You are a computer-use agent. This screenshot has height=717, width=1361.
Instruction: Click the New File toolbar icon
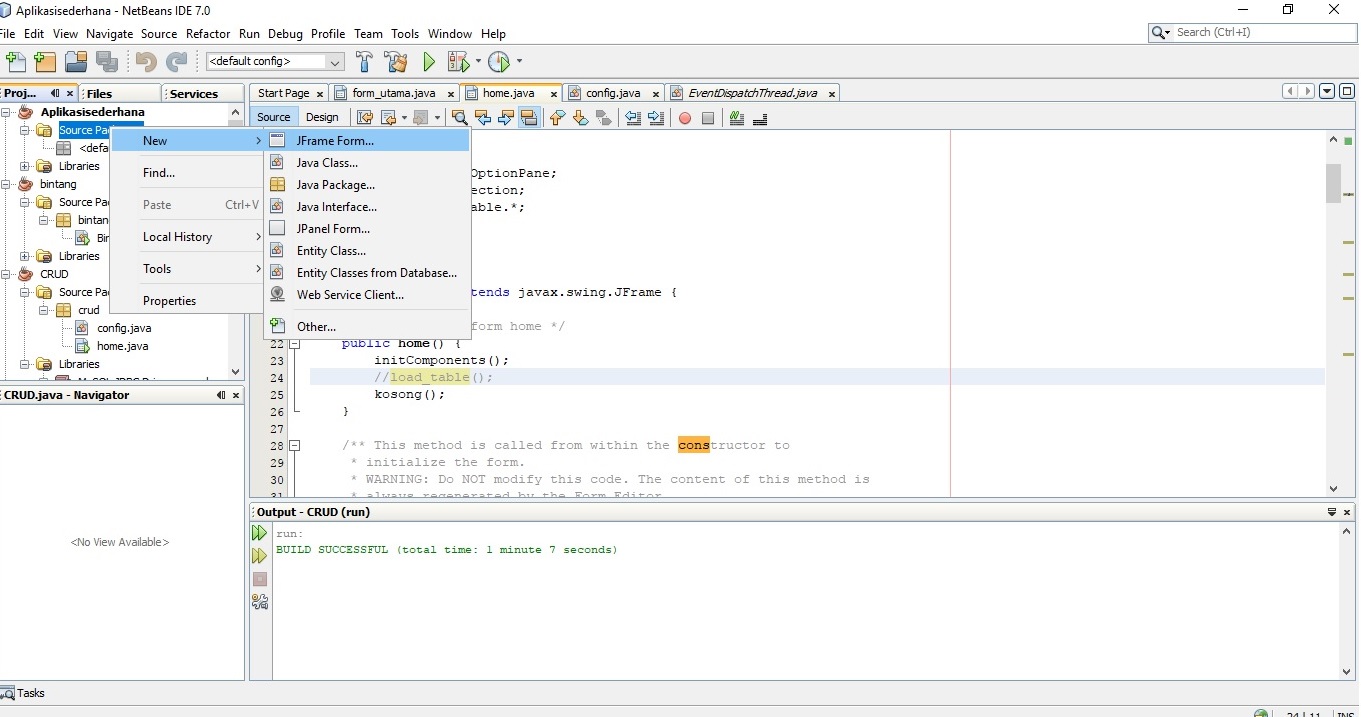click(x=15, y=62)
